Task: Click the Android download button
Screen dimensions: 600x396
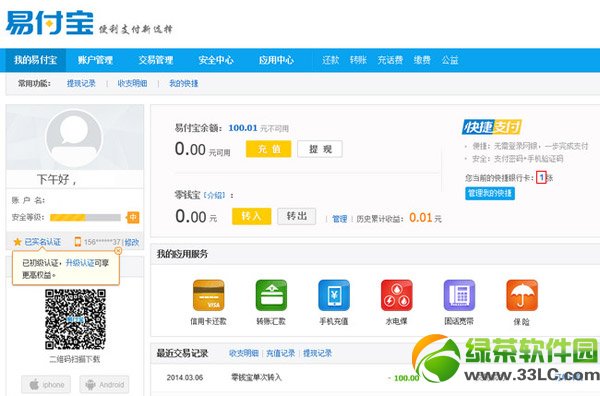Action: pyautogui.click(x=104, y=385)
